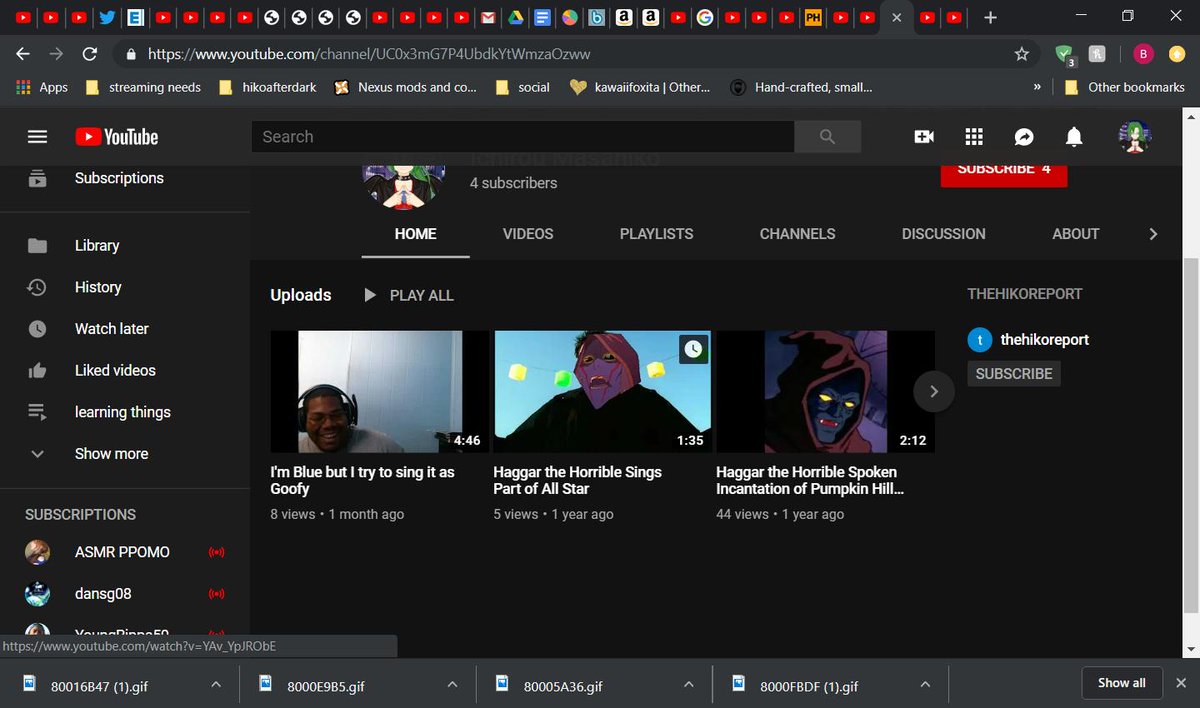1200x708 pixels.
Task: Open the create video camera icon
Action: coord(924,137)
